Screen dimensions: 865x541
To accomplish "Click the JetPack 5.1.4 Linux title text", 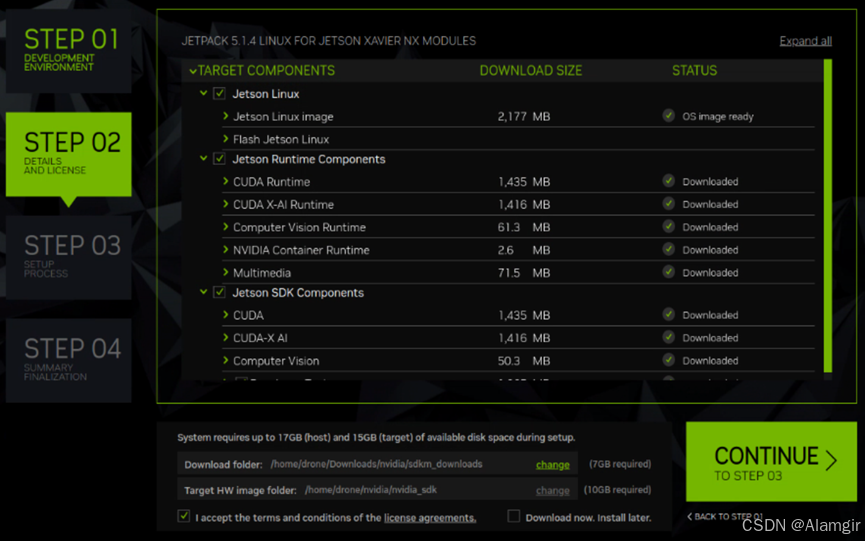I will click(329, 41).
